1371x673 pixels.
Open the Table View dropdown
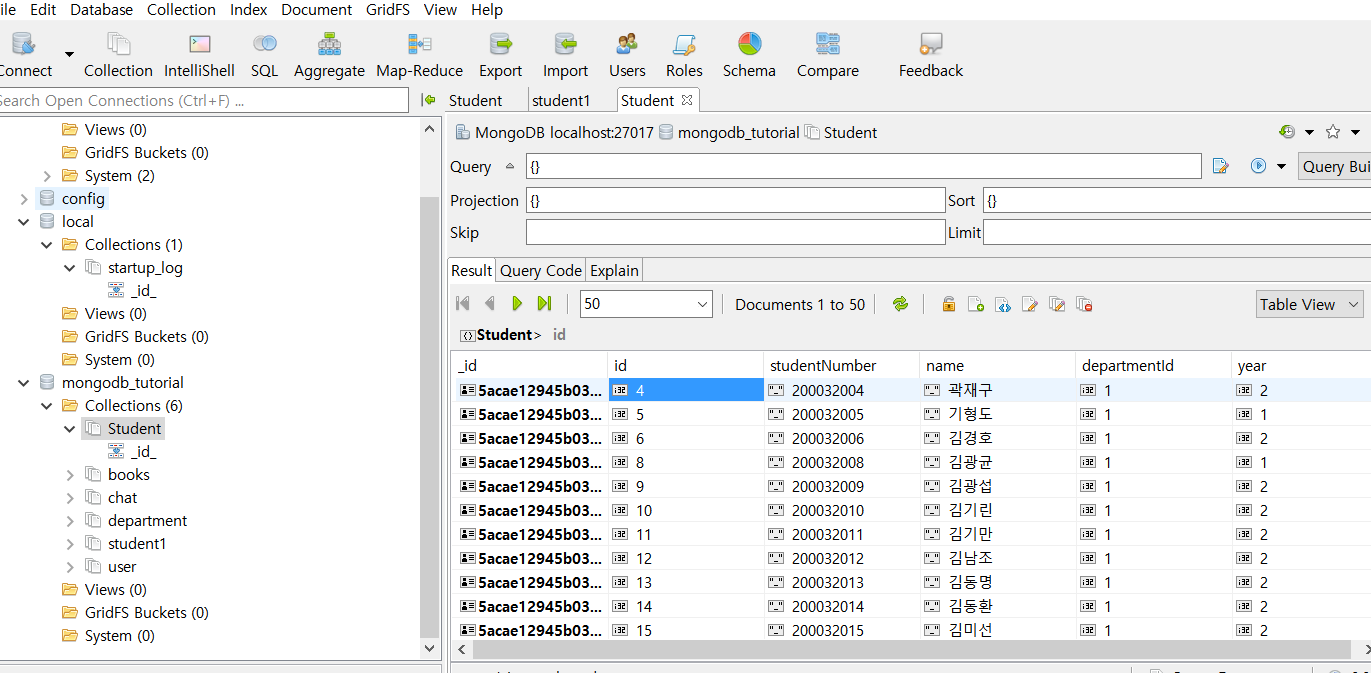(x=1309, y=303)
